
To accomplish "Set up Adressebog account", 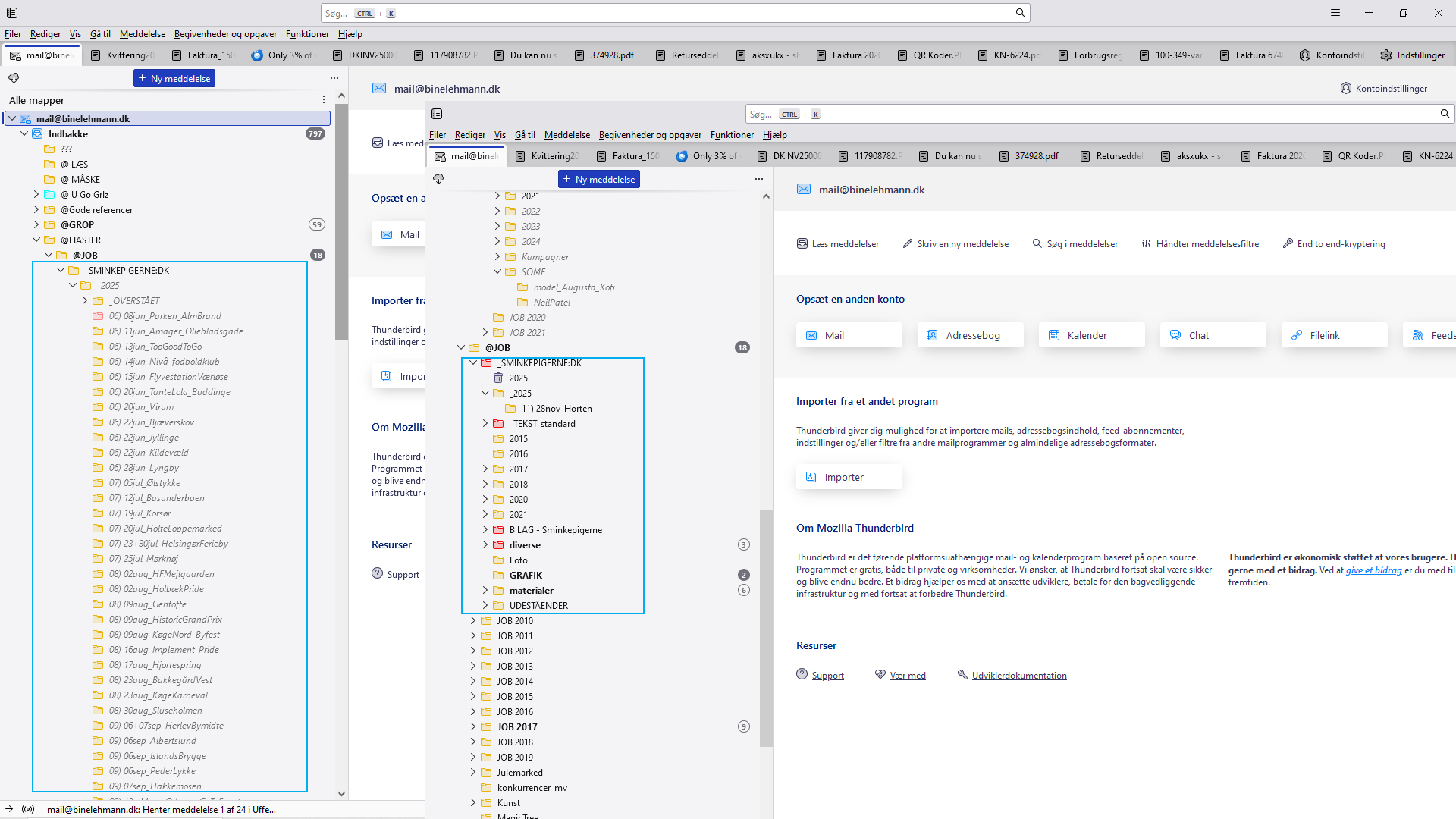I will tap(971, 335).
